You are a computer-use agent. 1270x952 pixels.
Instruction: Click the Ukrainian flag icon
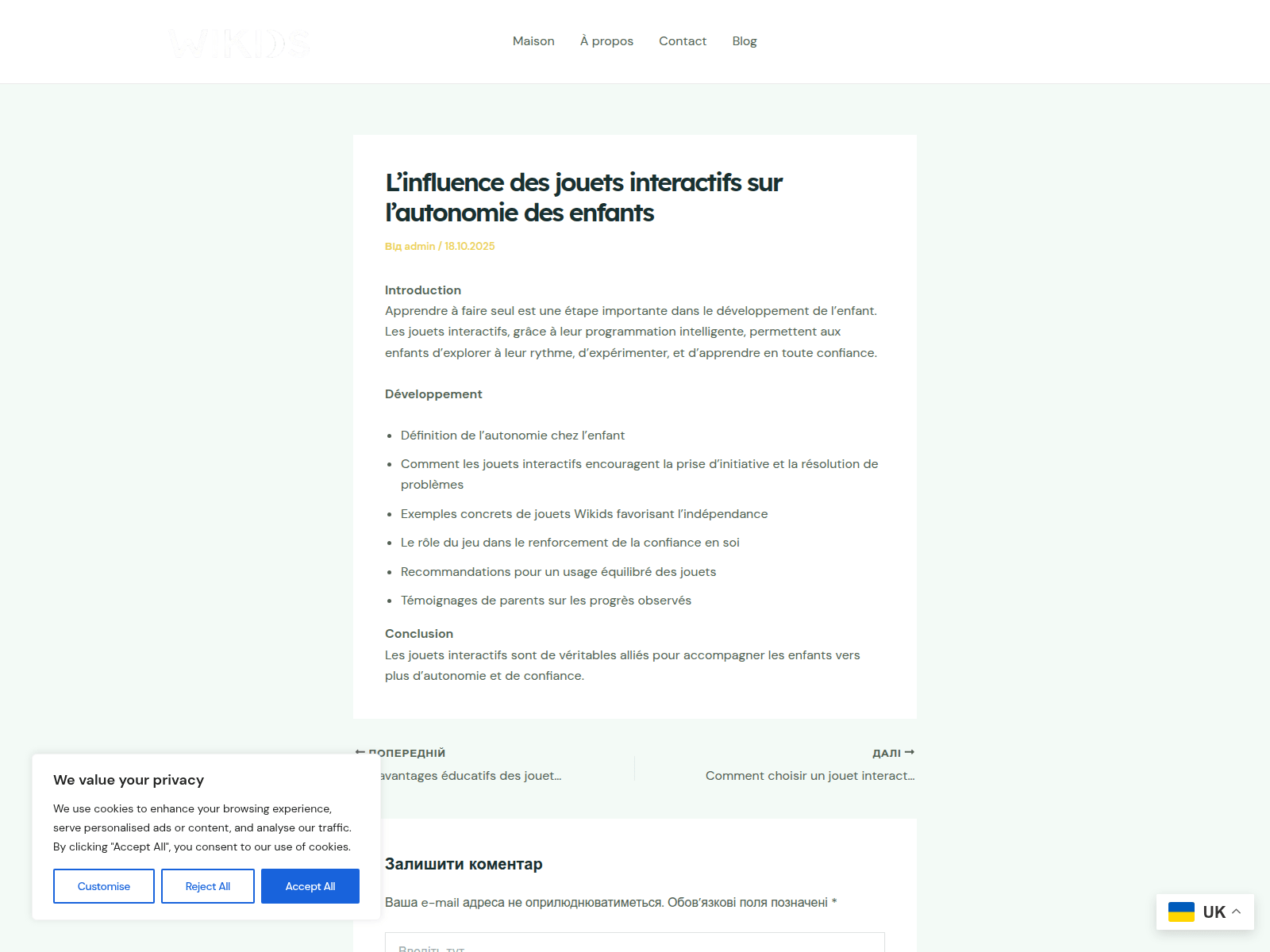(x=1181, y=912)
